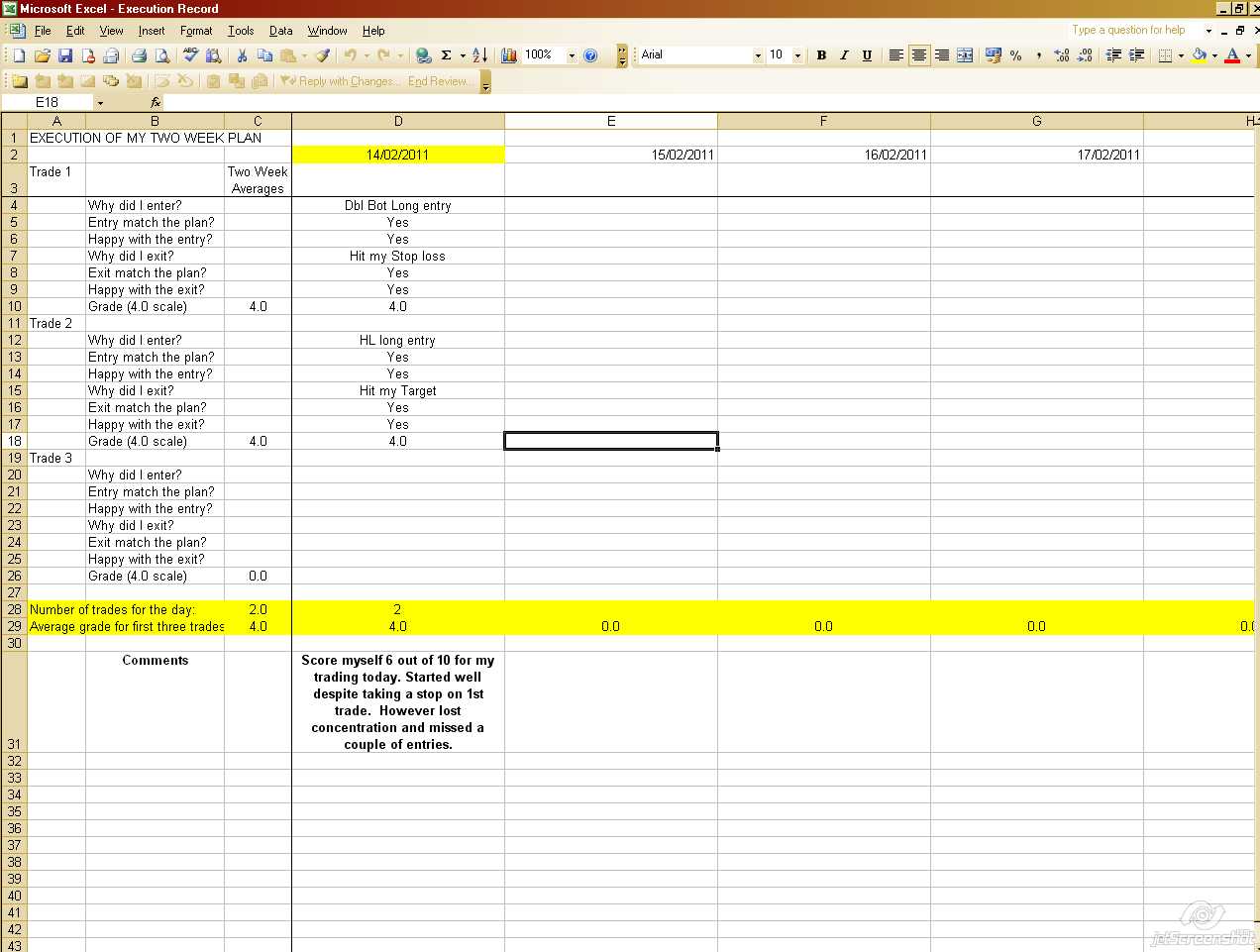Open Print Preview from the toolbar
Screen dimensions: 1260x952
(x=162, y=55)
